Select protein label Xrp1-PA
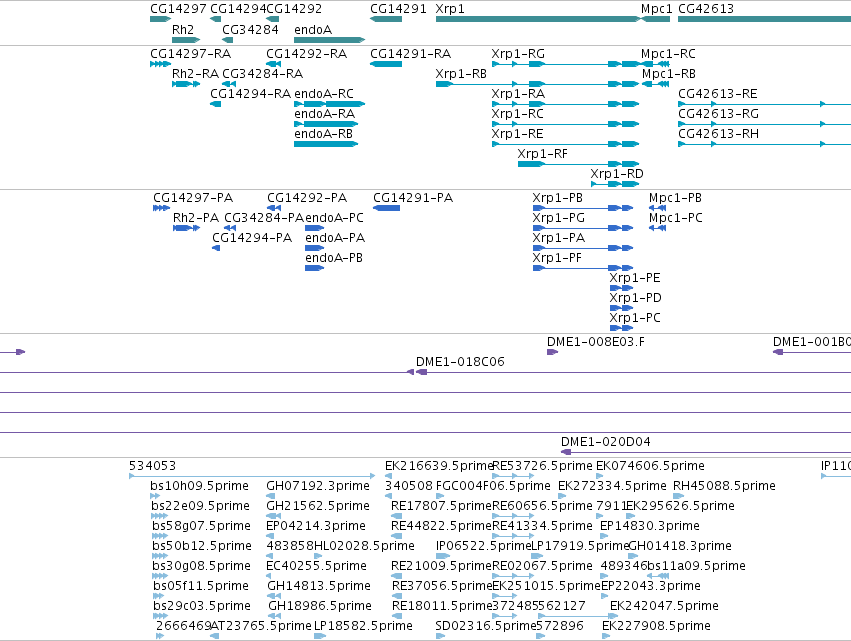The width and height of the screenshot is (851, 641). [558, 239]
